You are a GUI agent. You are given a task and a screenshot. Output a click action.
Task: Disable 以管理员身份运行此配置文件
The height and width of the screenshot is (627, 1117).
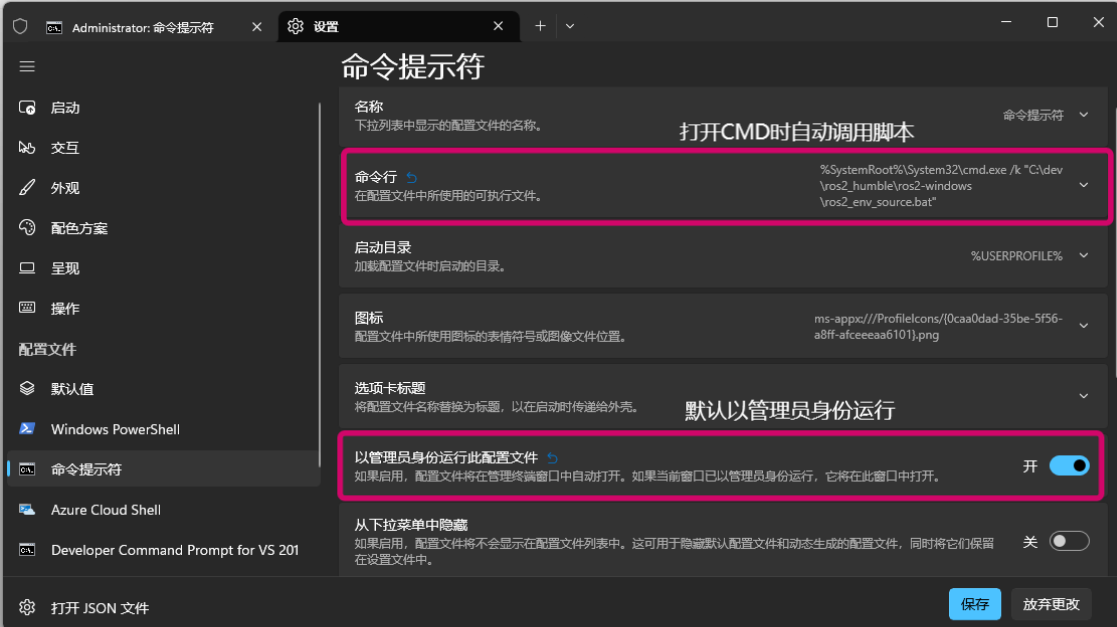[1069, 465]
